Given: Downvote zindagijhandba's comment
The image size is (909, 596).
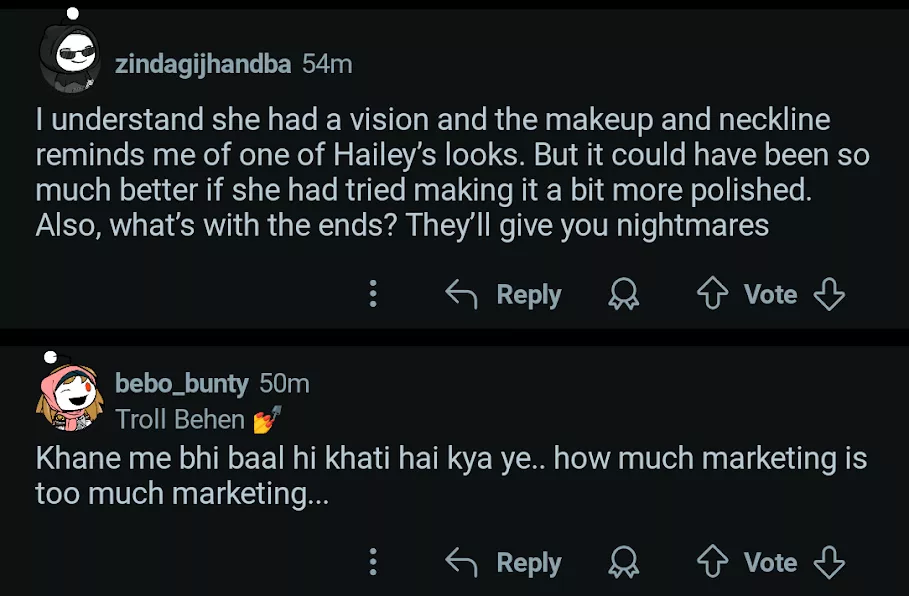Looking at the screenshot, I should (830, 294).
